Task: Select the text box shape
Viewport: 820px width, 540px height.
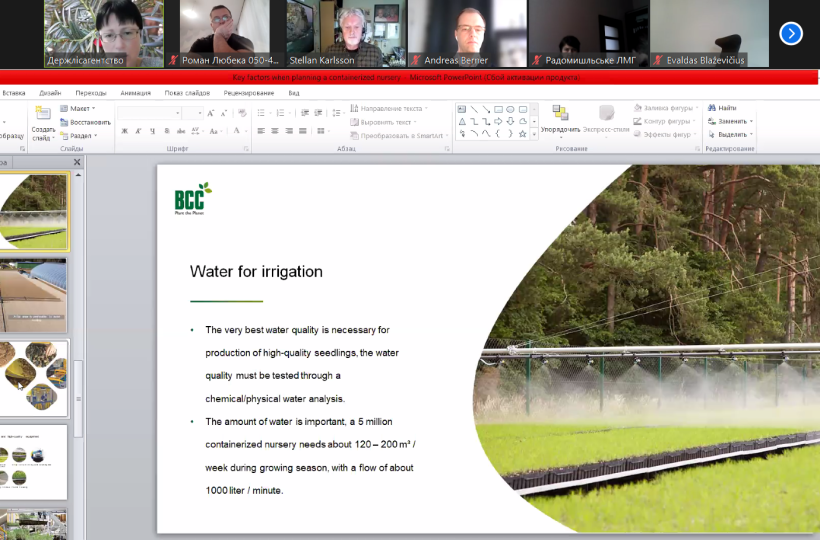Action: pyautogui.click(x=462, y=109)
